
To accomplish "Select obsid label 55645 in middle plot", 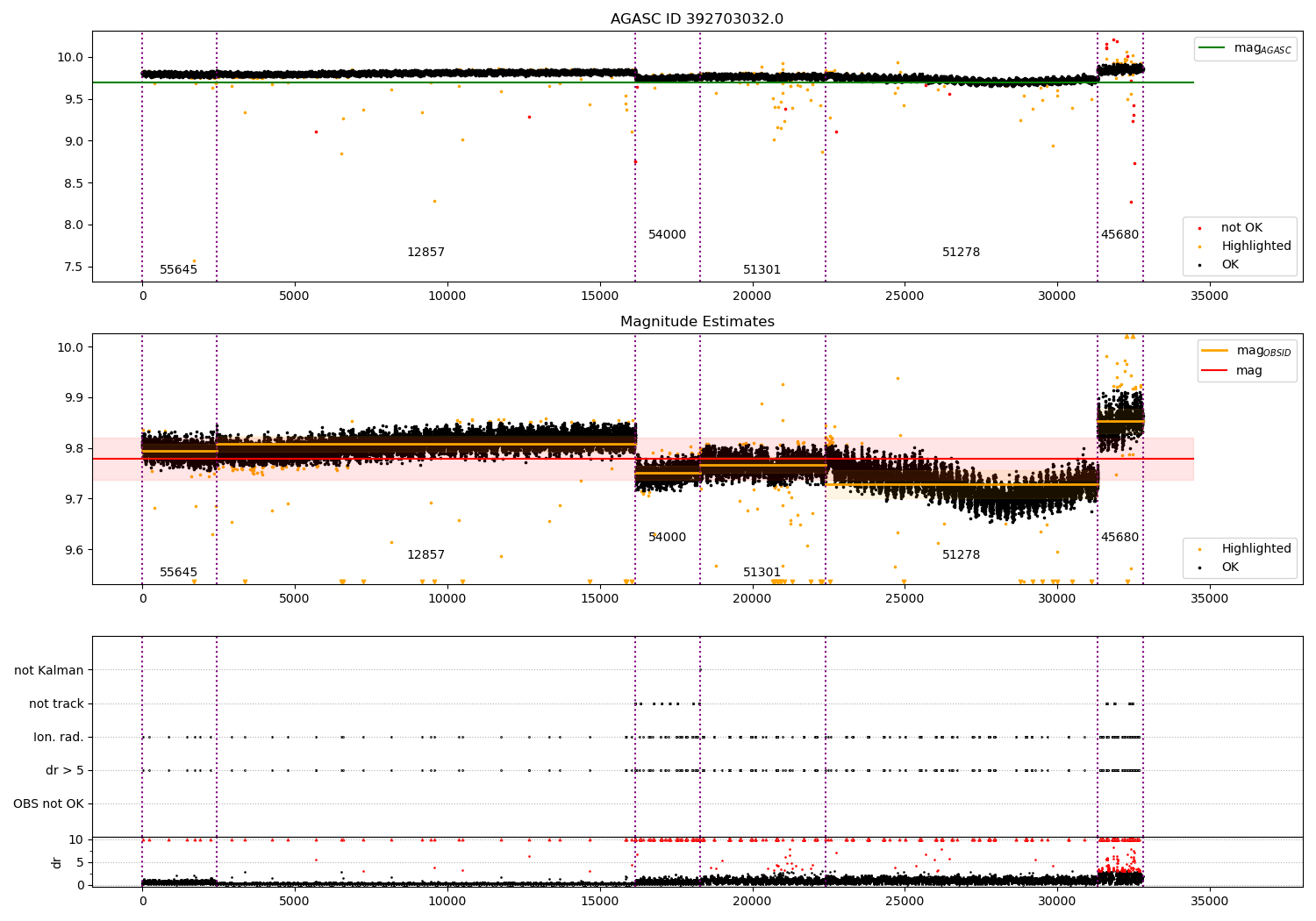I will pos(178,573).
